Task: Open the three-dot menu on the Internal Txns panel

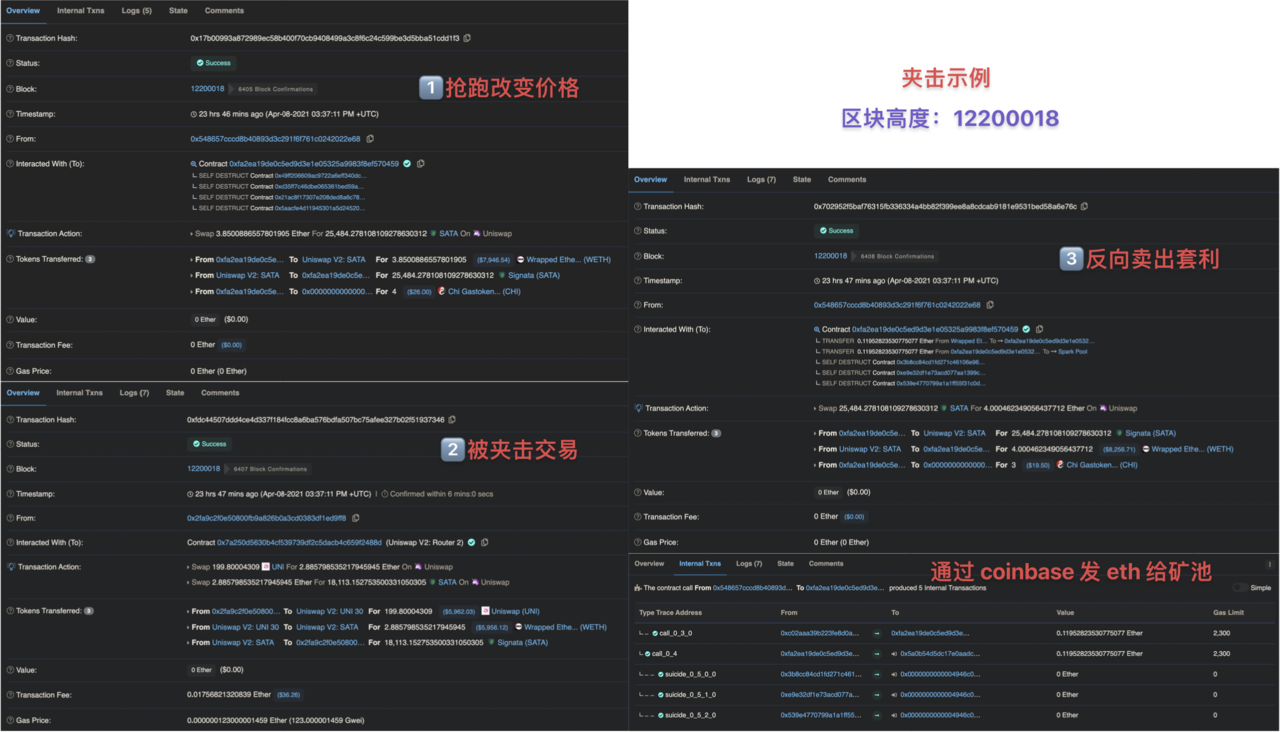Action: tap(1270, 565)
